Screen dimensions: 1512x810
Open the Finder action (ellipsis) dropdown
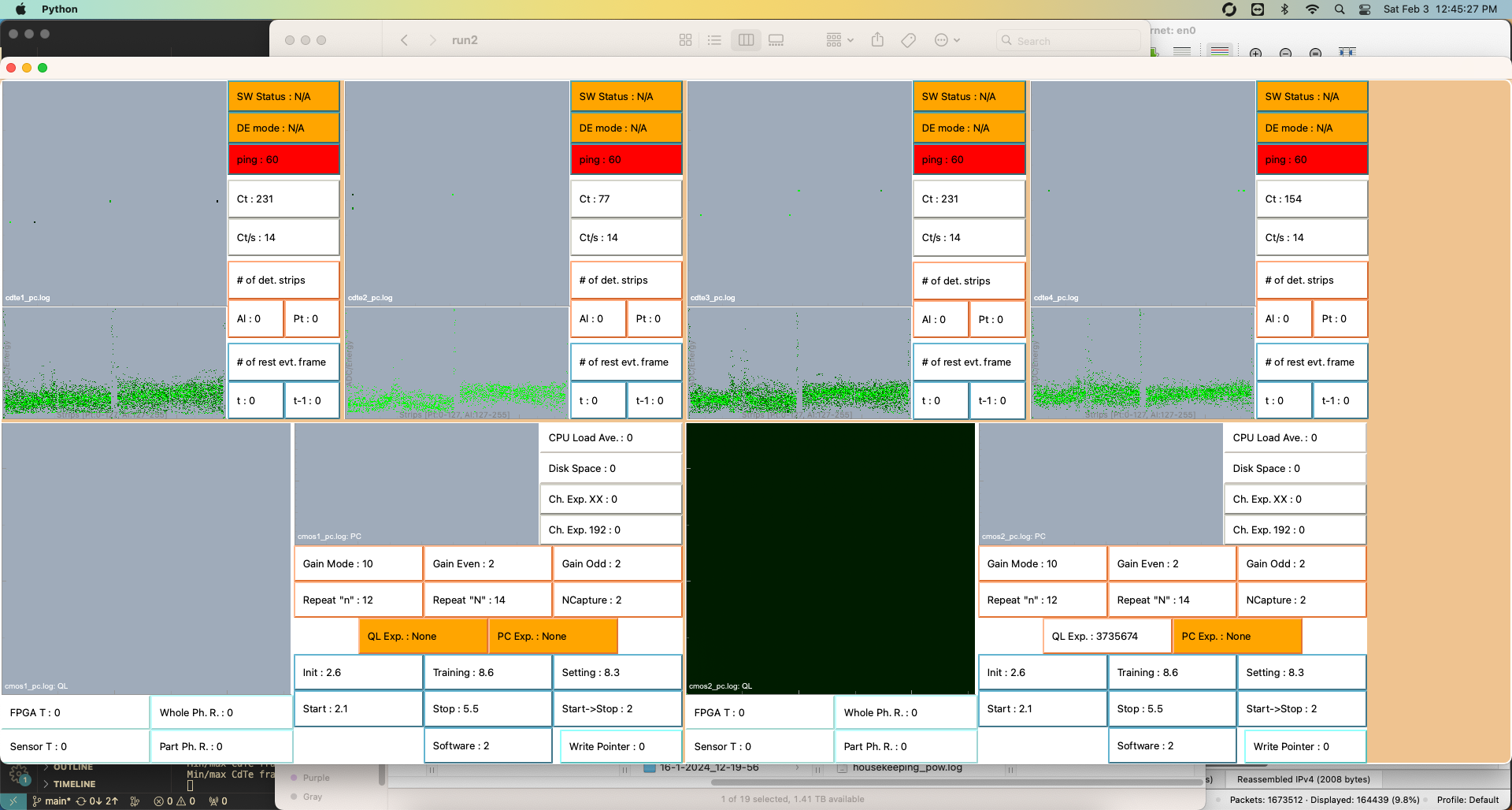[x=947, y=40]
